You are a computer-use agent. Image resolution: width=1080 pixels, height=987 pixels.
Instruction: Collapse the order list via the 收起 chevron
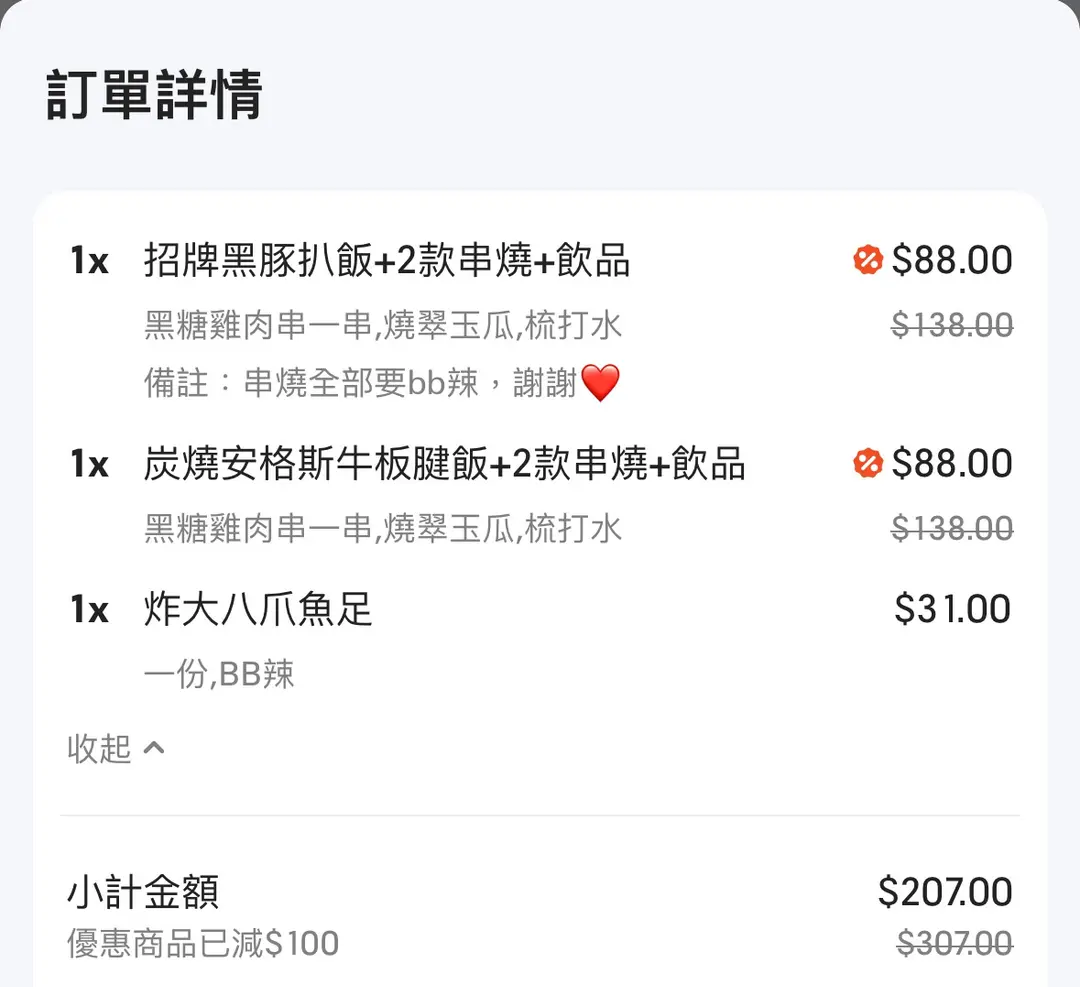(x=154, y=748)
